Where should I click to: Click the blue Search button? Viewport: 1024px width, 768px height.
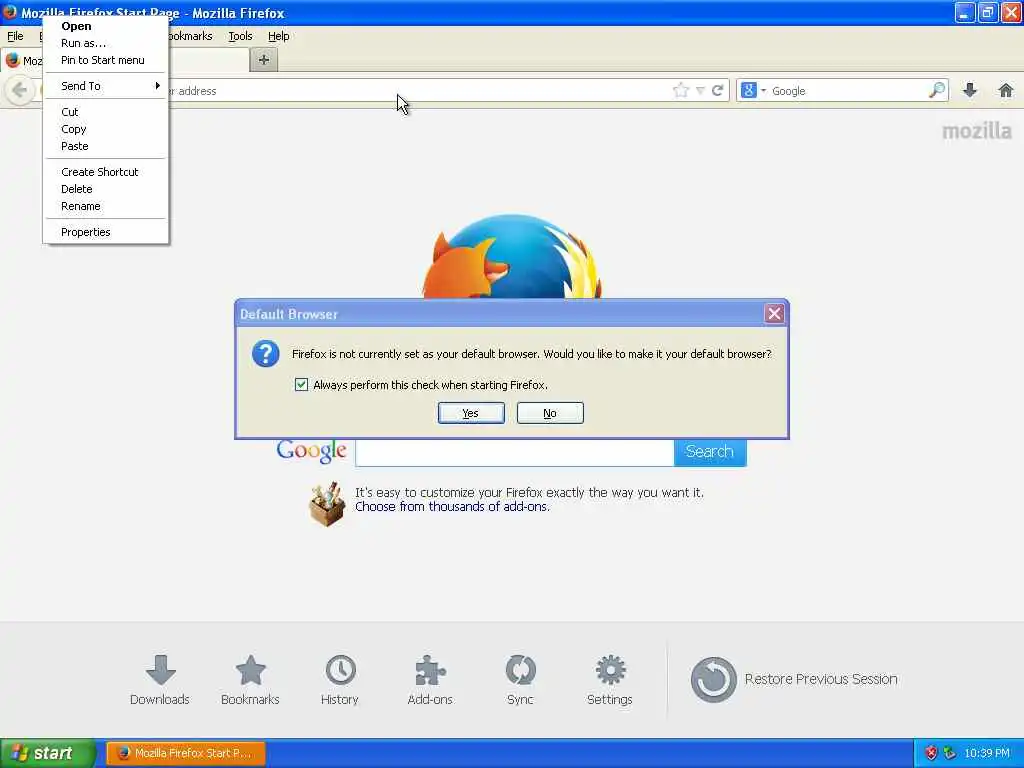point(710,452)
